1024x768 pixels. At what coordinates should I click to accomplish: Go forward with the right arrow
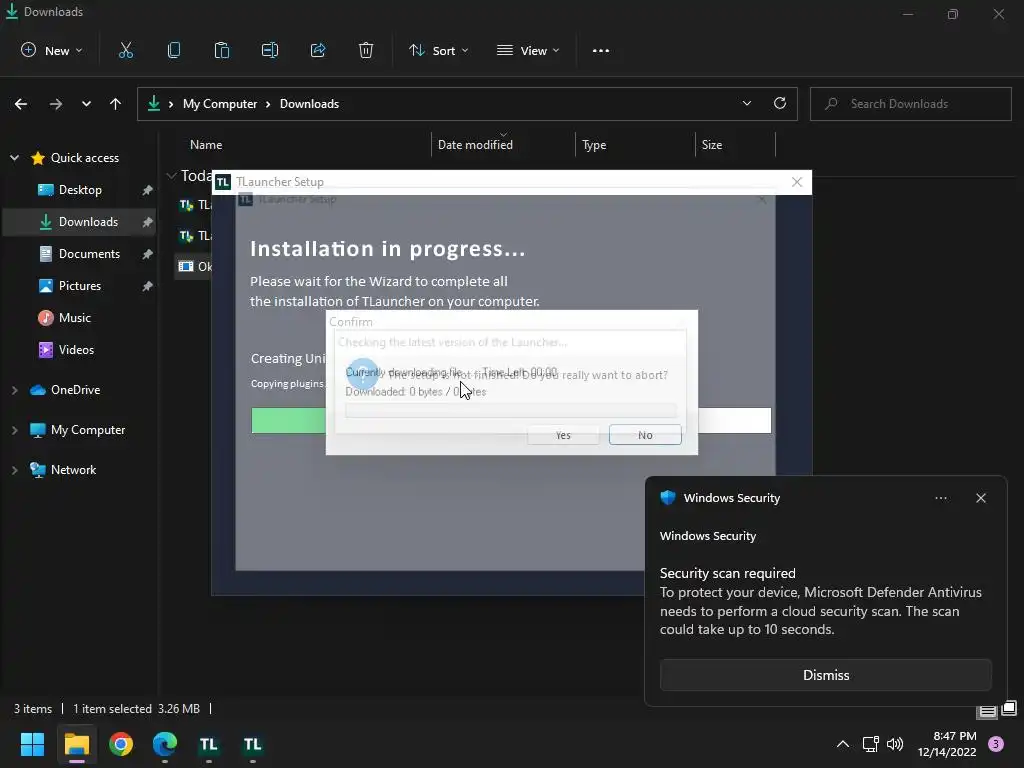click(56, 104)
